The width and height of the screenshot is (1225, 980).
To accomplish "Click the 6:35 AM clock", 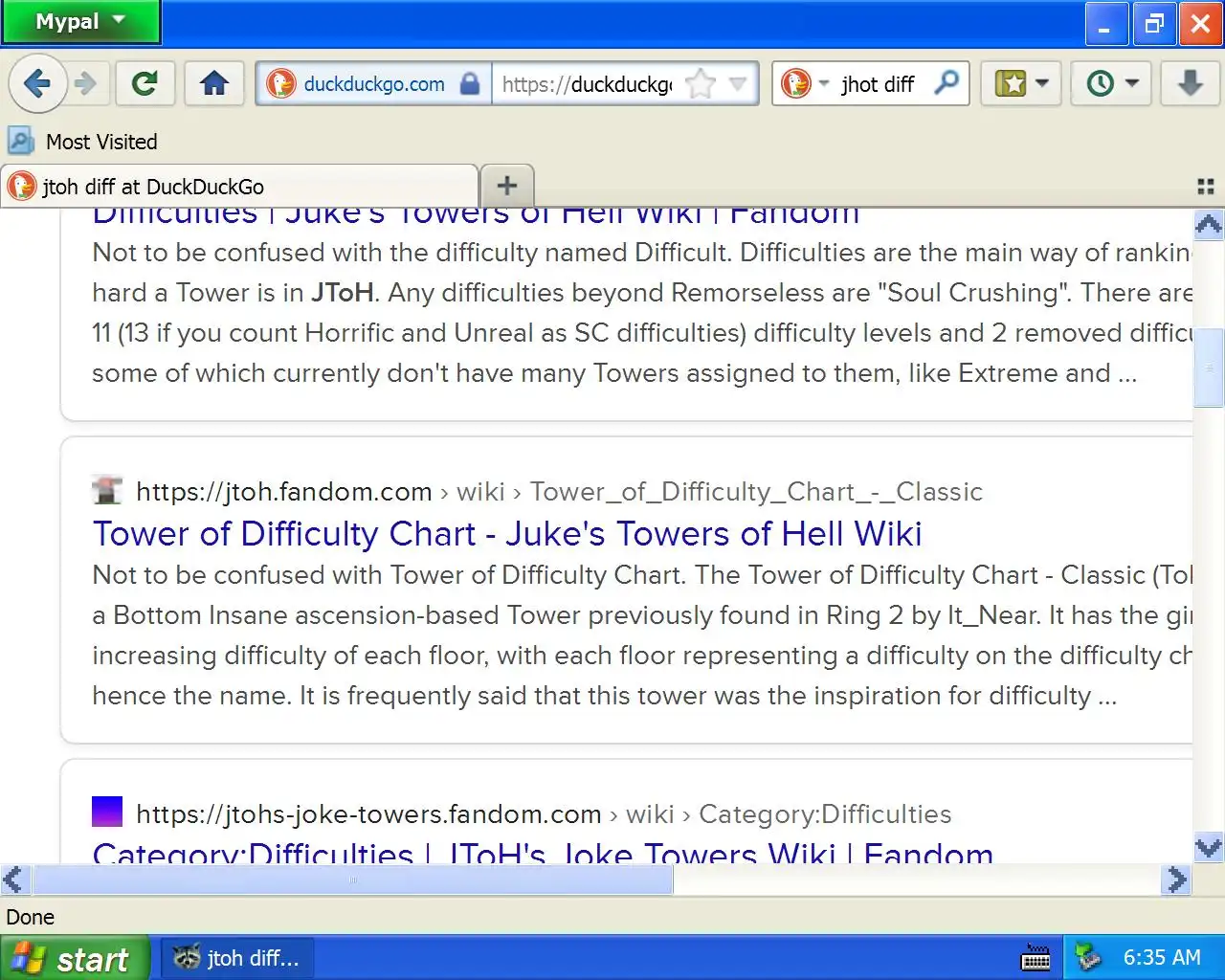I will pyautogui.click(x=1162, y=958).
